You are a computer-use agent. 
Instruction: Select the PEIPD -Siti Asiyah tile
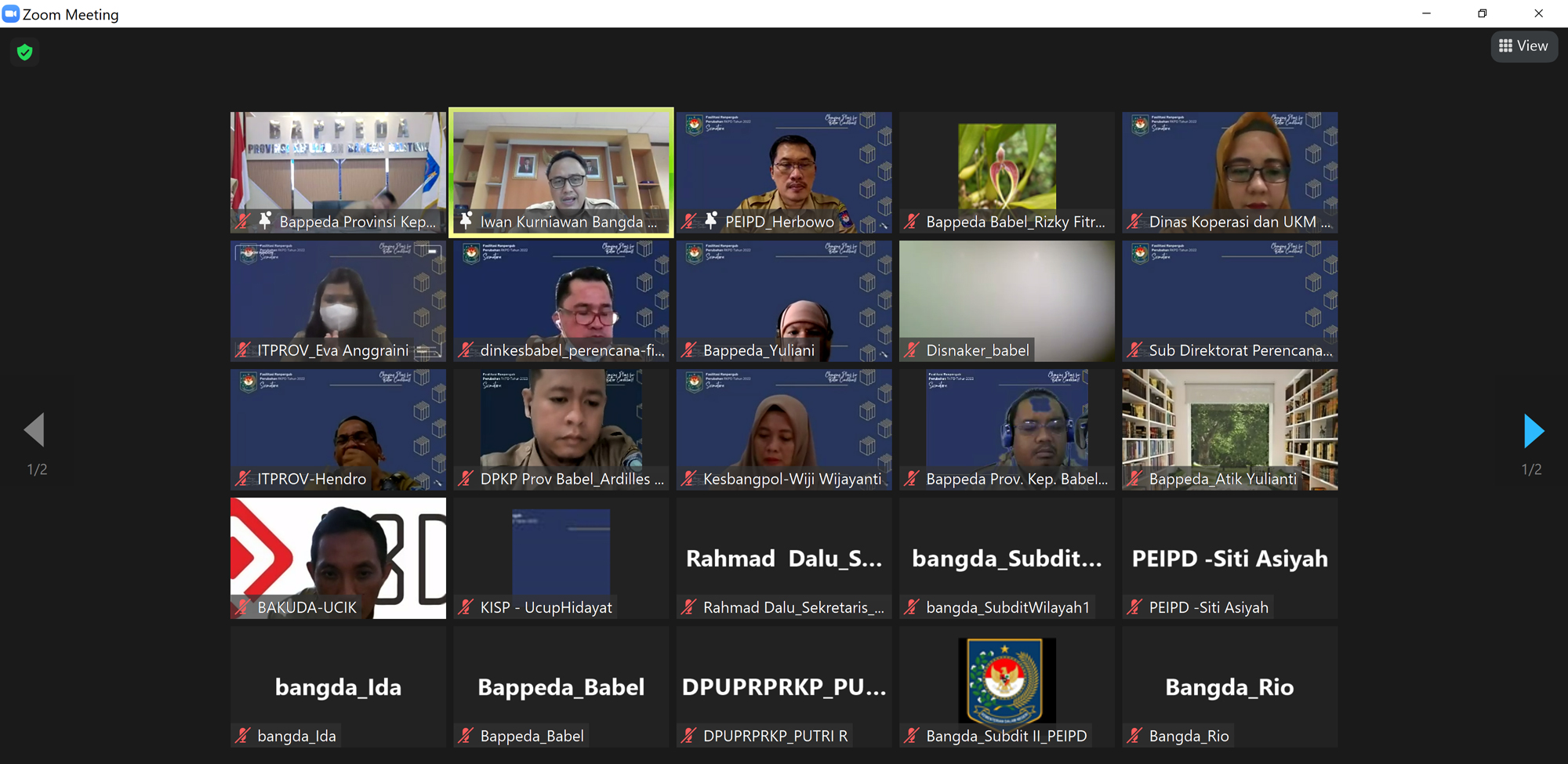(x=1229, y=558)
